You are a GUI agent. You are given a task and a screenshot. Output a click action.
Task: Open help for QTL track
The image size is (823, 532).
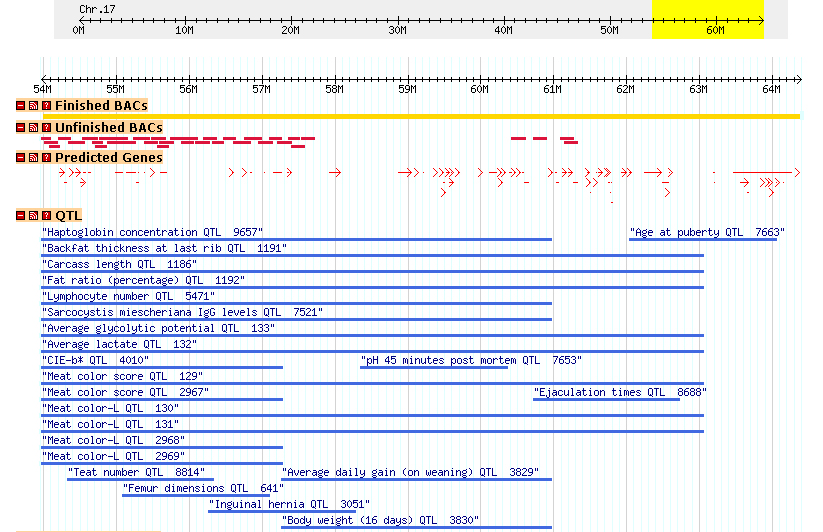46,216
